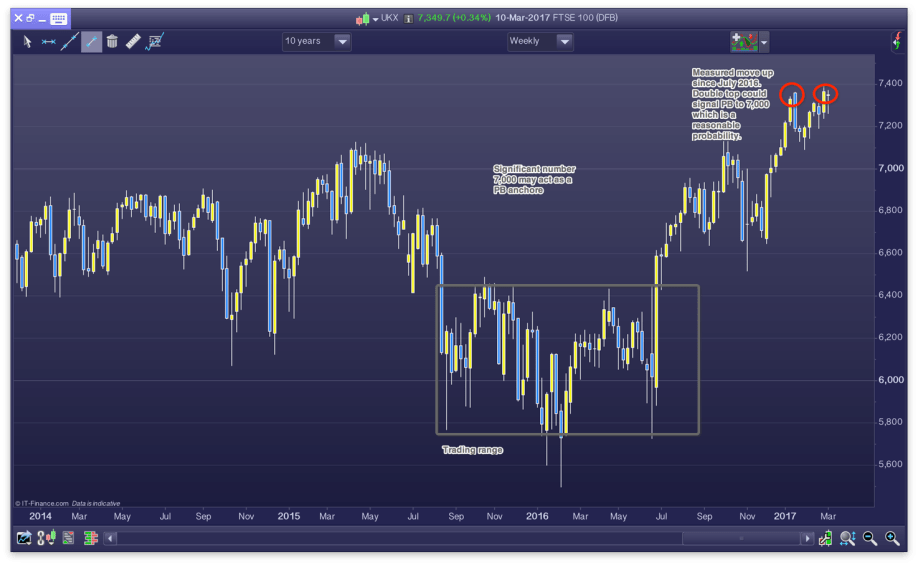Click the IT-Finance.com link
The width and height of the screenshot is (918, 565).
click(44, 503)
